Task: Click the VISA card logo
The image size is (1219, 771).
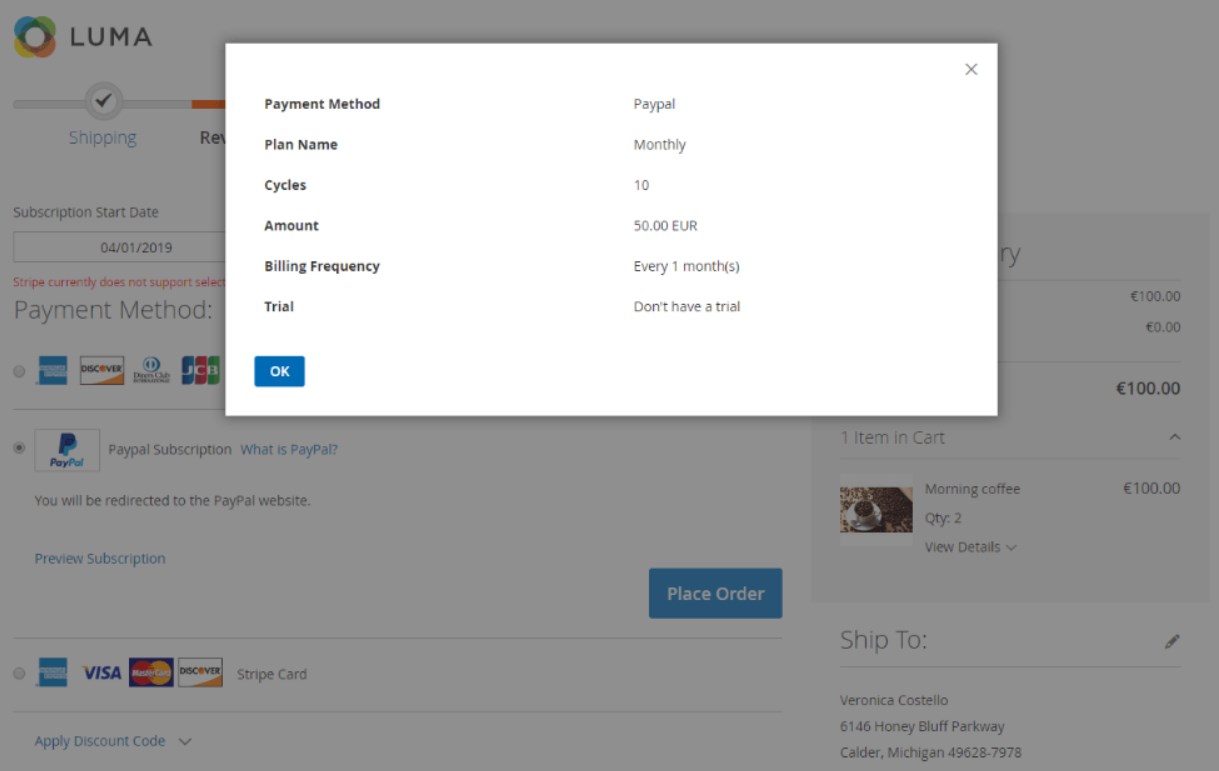Action: tap(101, 673)
